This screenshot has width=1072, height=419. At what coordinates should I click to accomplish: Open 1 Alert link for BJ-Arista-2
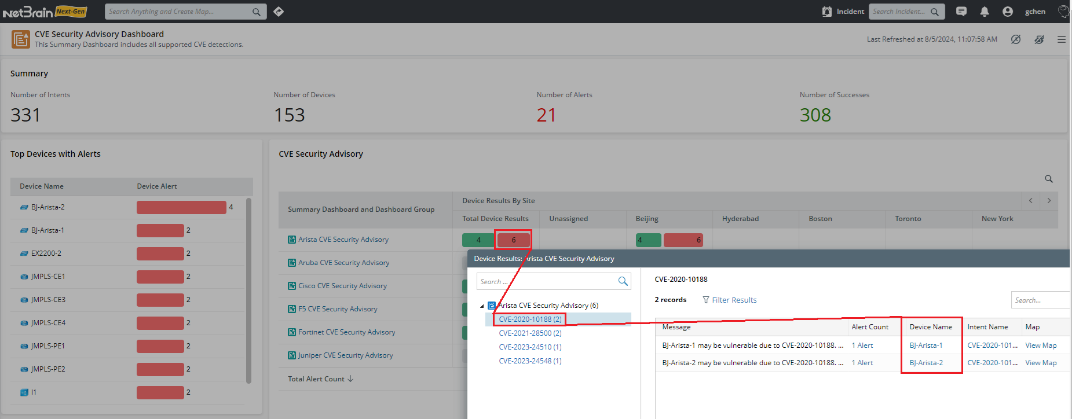pyautogui.click(x=862, y=363)
